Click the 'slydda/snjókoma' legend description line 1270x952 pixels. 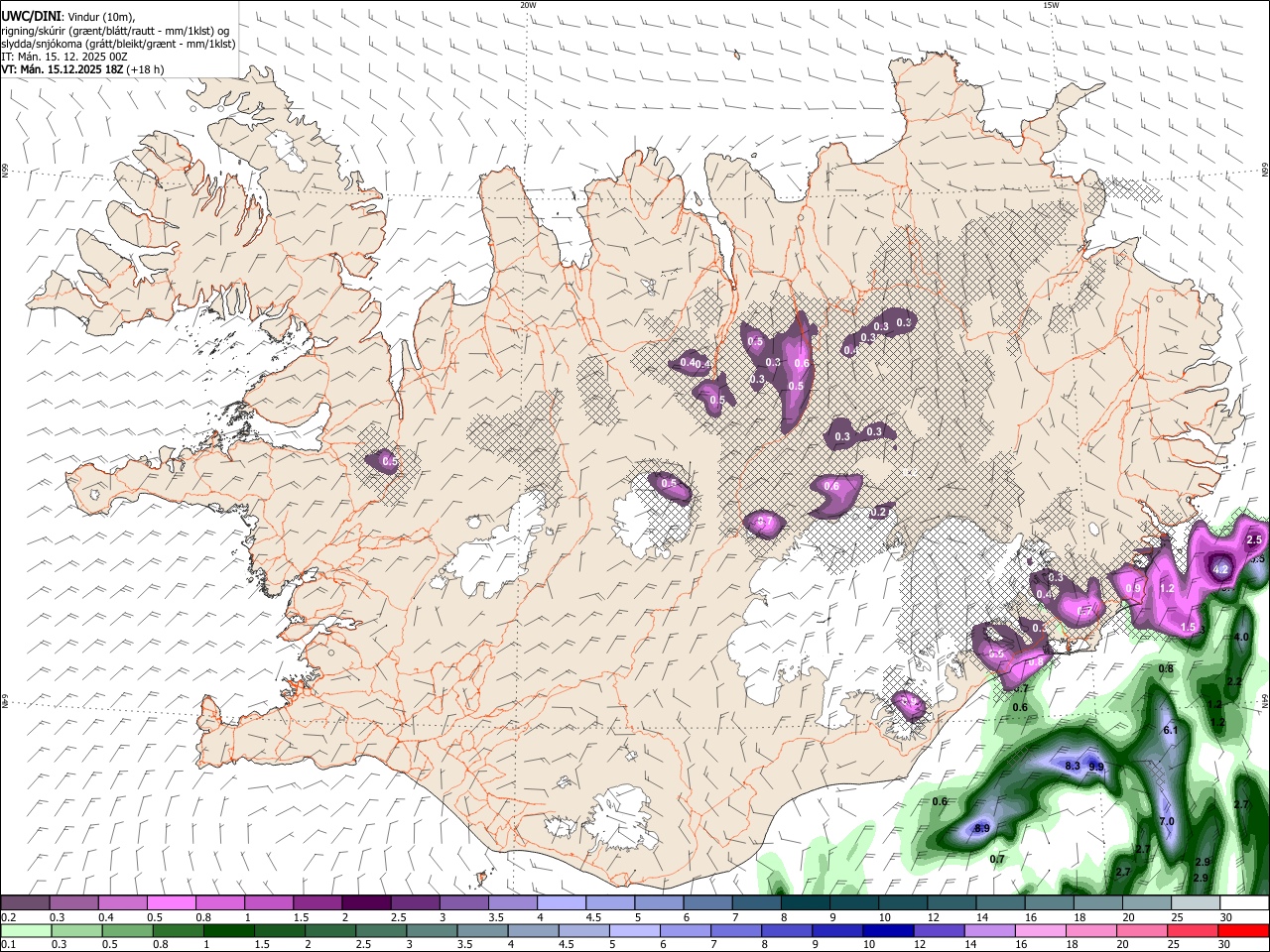point(118,44)
